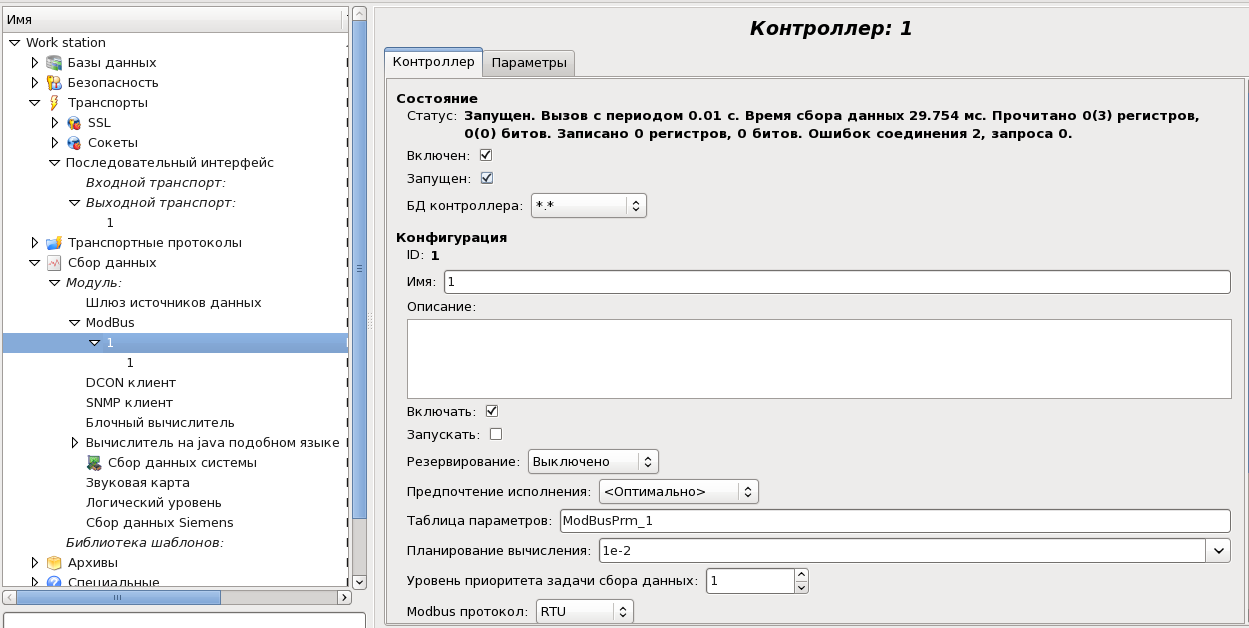Toggle the Включен checkbox in Состояние
This screenshot has width=1249, height=628.
point(487,156)
